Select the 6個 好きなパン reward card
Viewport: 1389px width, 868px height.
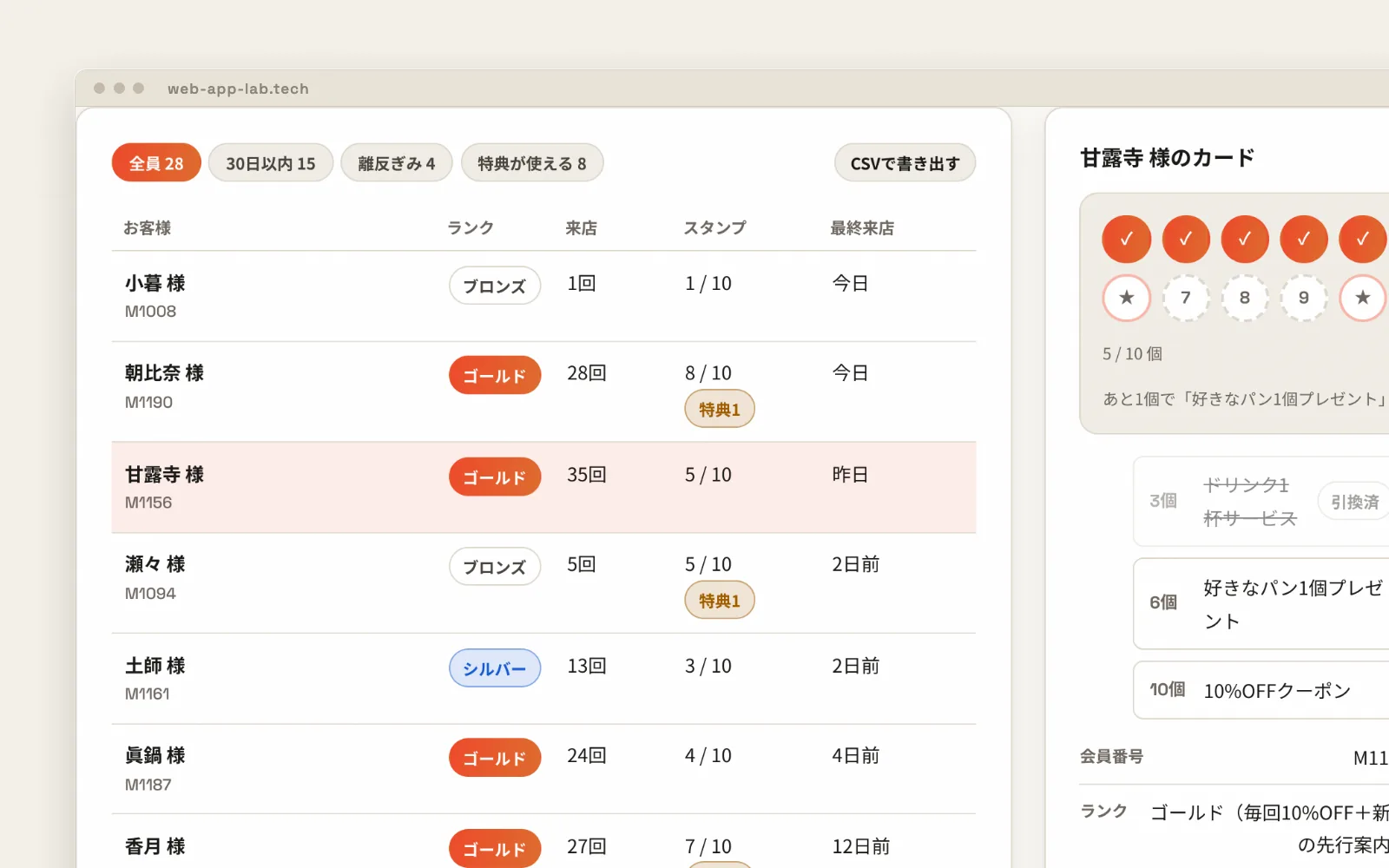coord(1261,603)
